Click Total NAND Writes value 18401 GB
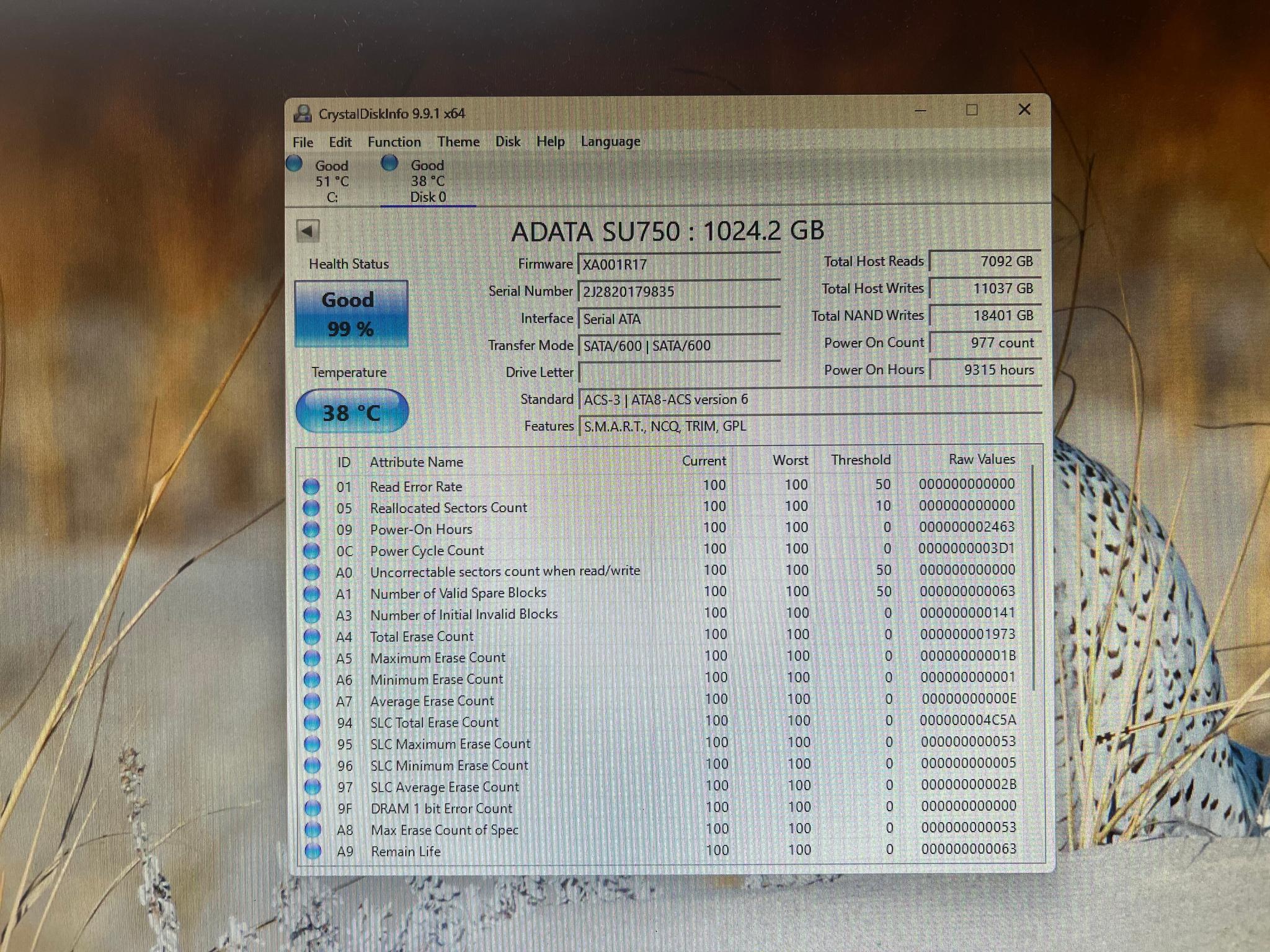This screenshot has width=1270, height=952. click(x=985, y=315)
